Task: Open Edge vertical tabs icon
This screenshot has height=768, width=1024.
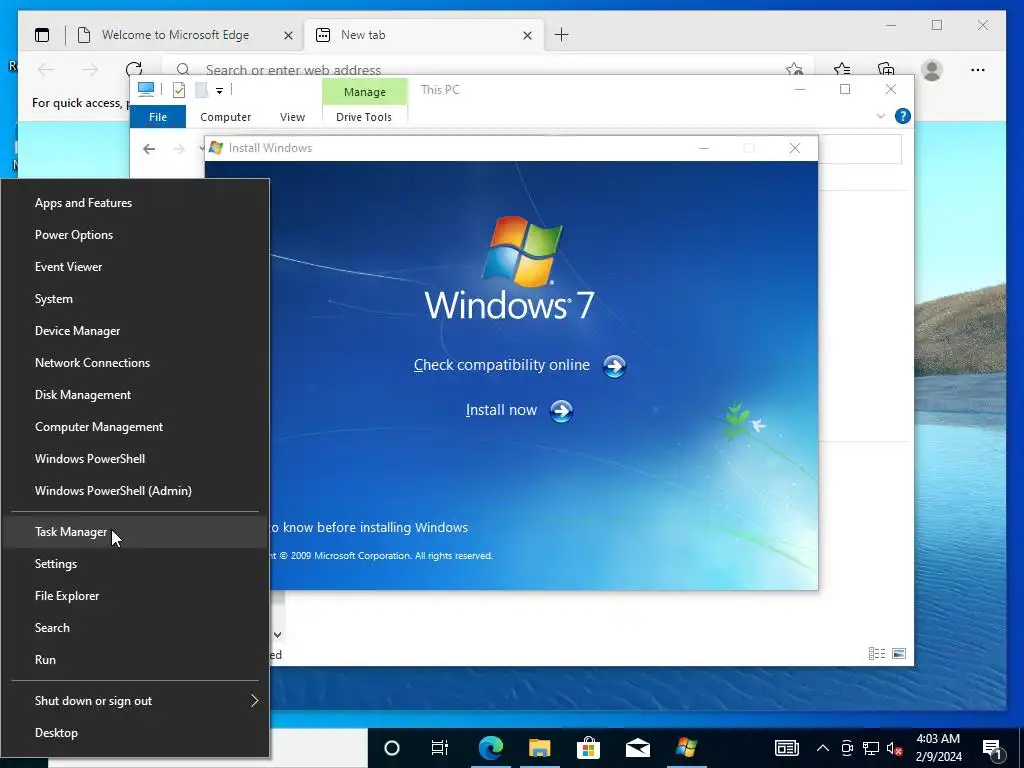Action: (x=42, y=35)
